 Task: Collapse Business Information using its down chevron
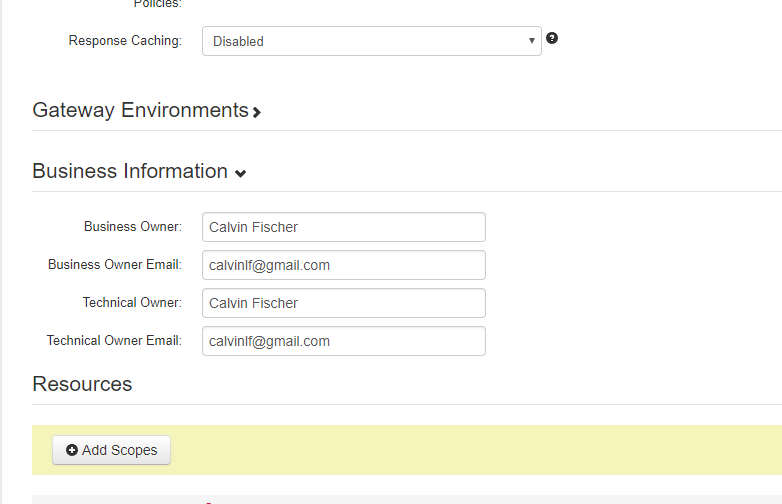tap(240, 173)
